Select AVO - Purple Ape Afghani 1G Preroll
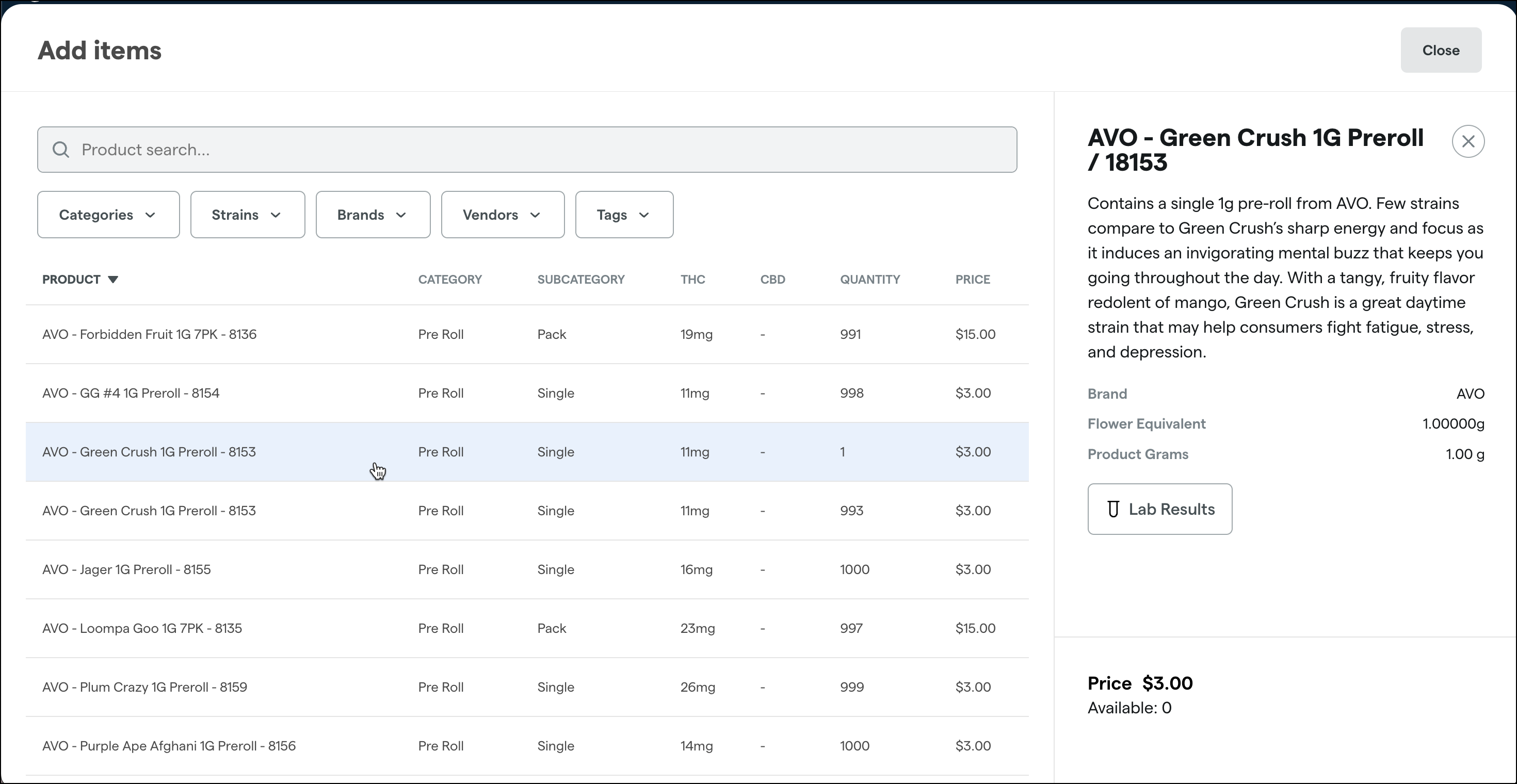1517x784 pixels. tap(527, 746)
